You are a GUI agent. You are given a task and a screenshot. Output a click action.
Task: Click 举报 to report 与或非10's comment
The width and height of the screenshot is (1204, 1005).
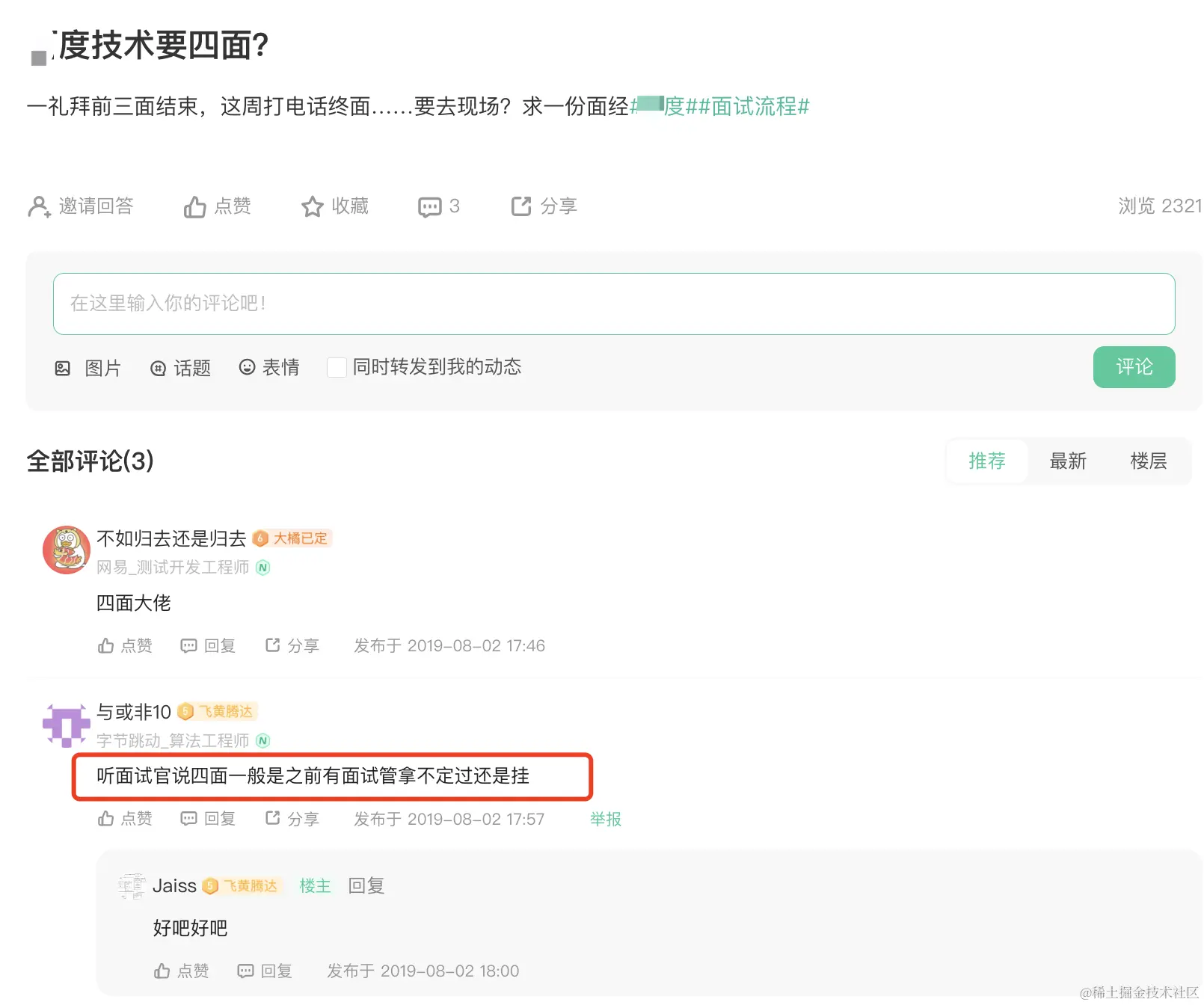point(605,820)
